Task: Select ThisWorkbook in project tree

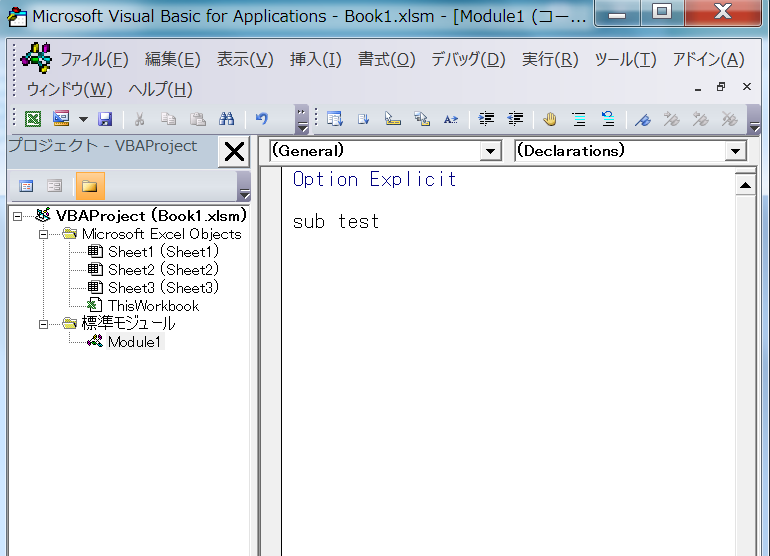Action: pos(153,306)
